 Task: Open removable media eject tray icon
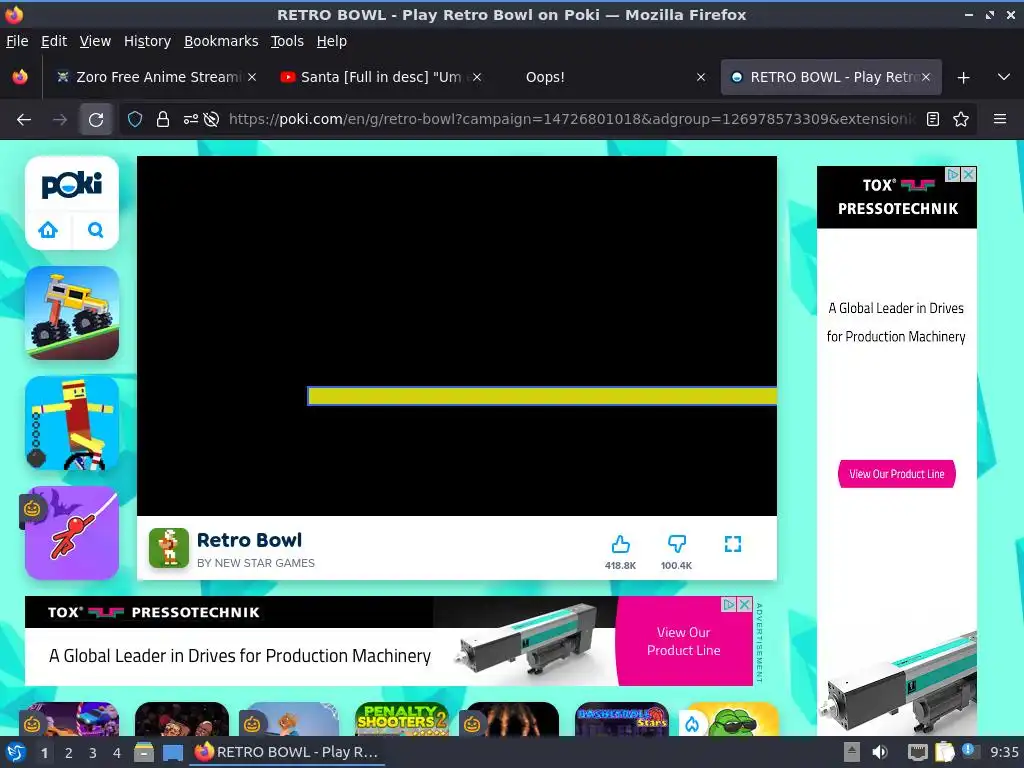pos(852,752)
